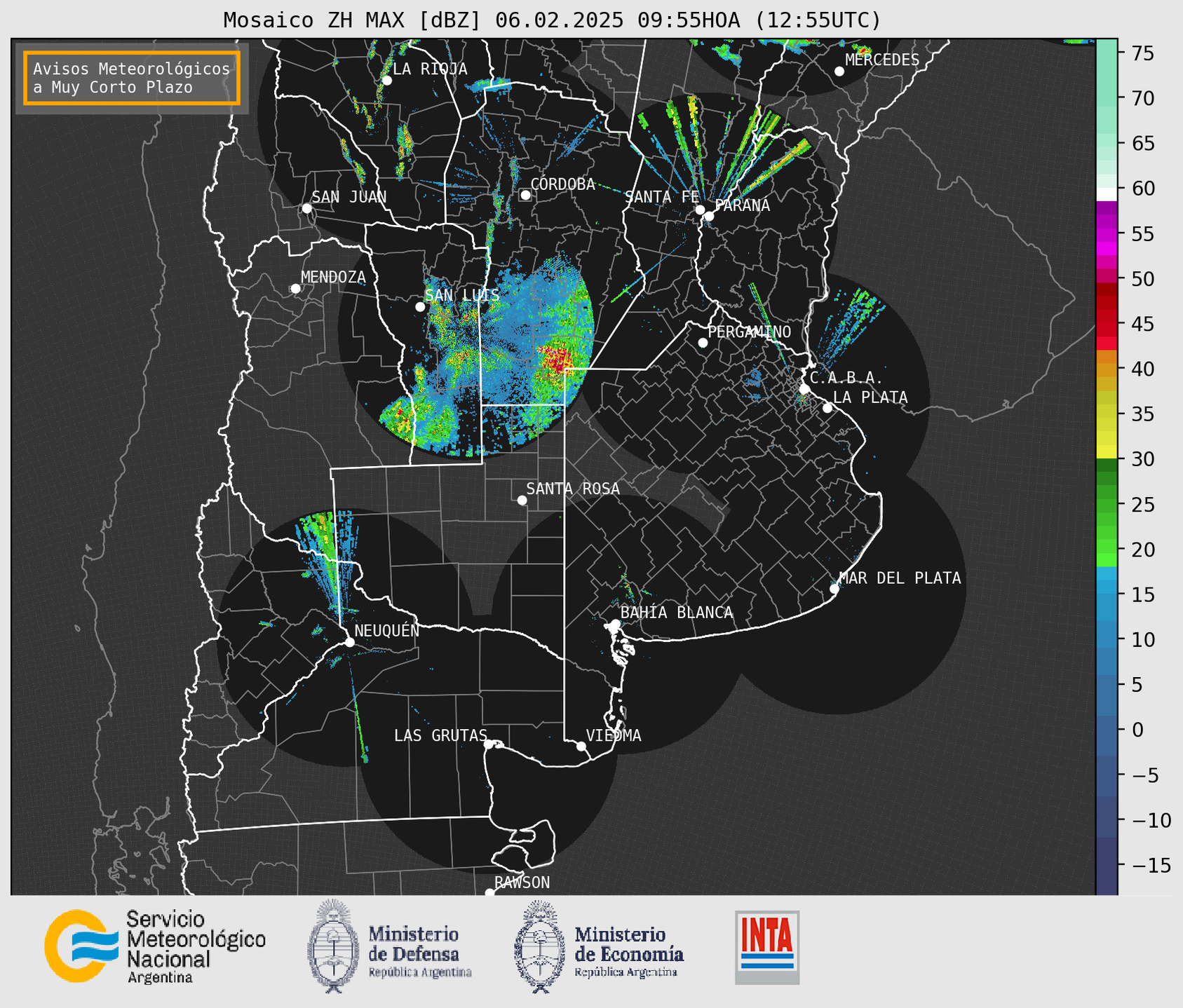Click the Ministerio de Defensa emblem
This screenshot has height=1008, width=1183.
click(333, 946)
